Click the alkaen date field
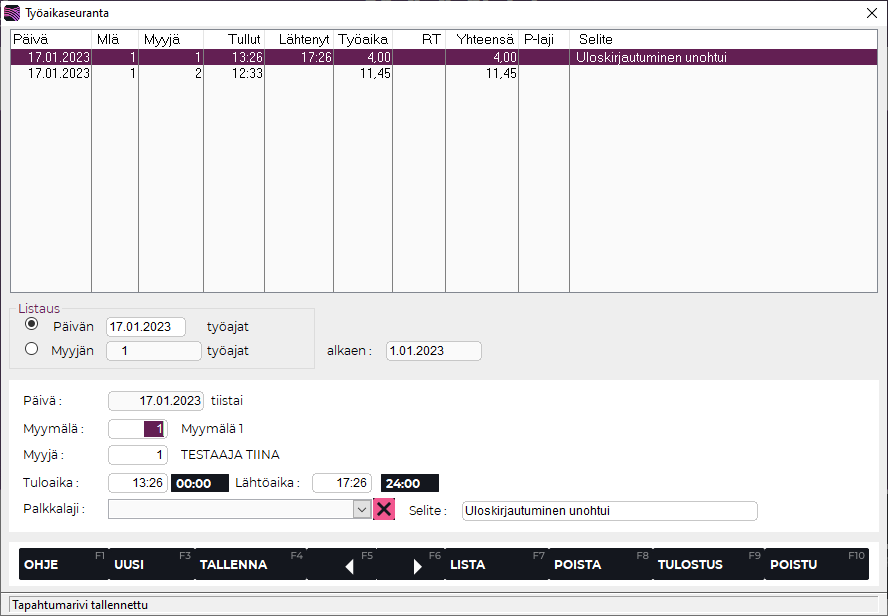 click(433, 351)
